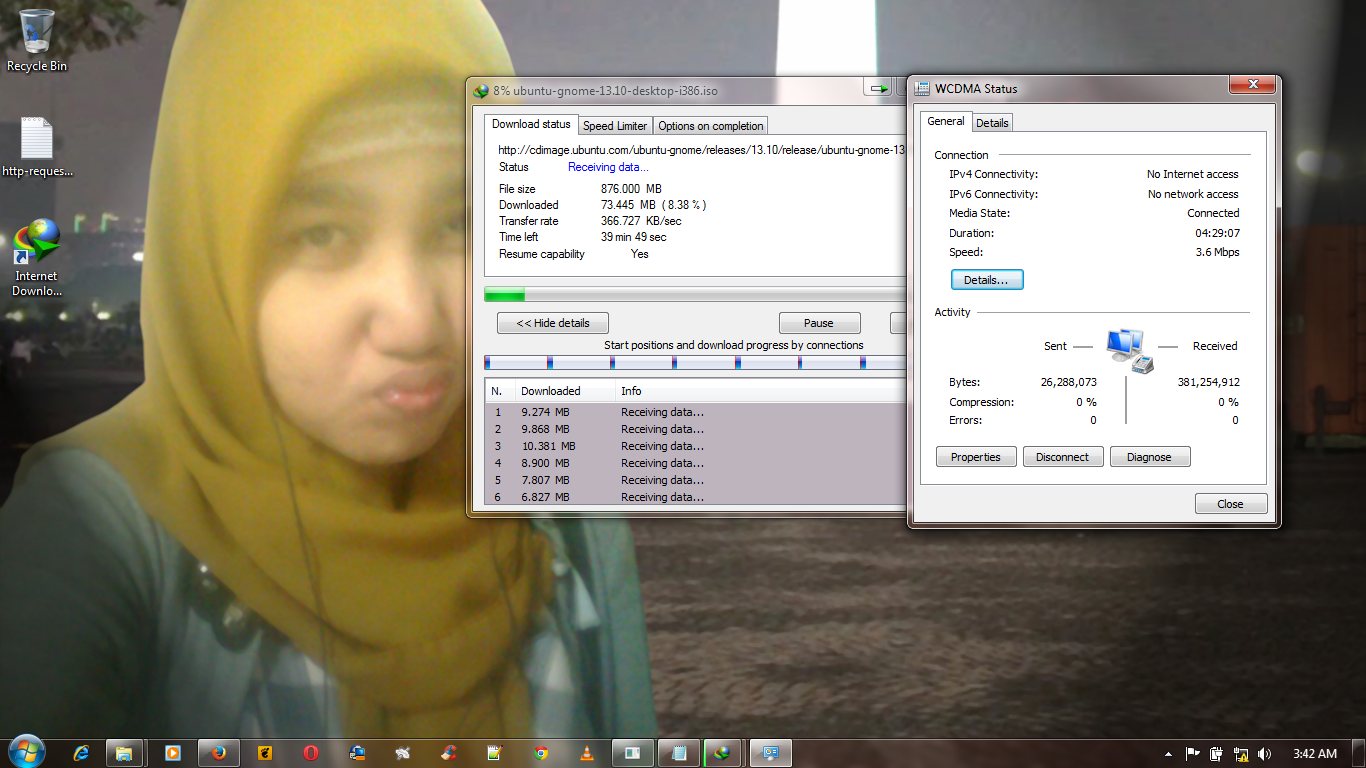The image size is (1366, 768).
Task: Switch to Download status tab
Action: [x=531, y=124]
